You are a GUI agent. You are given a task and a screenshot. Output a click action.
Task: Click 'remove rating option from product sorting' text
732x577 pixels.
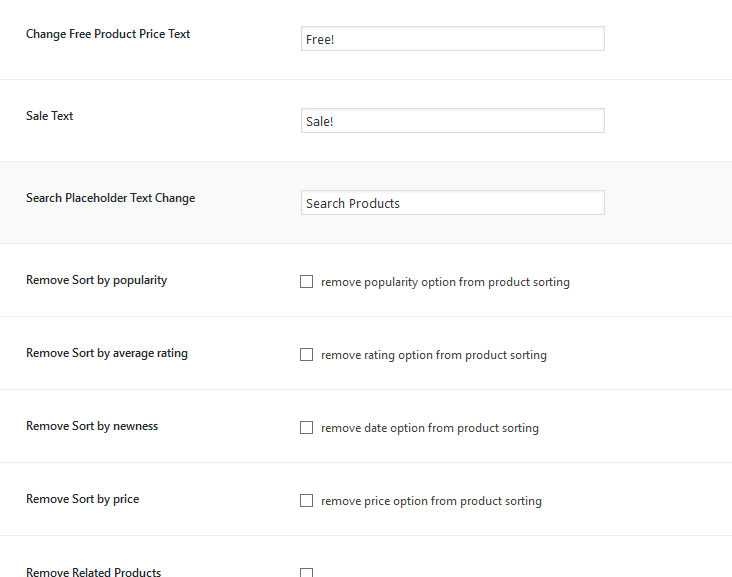[x=433, y=355]
